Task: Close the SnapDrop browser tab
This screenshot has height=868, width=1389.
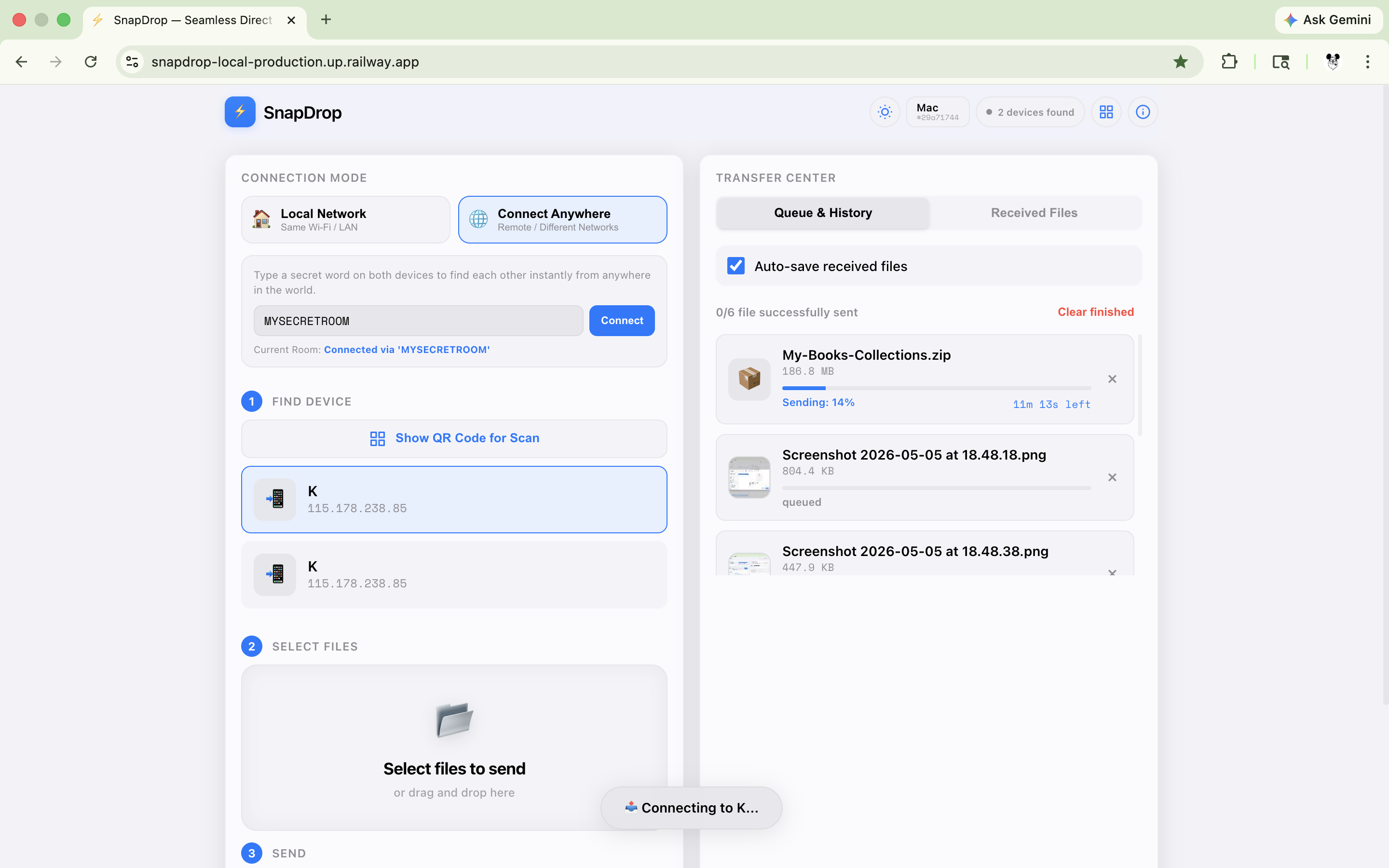Action: coord(291,20)
